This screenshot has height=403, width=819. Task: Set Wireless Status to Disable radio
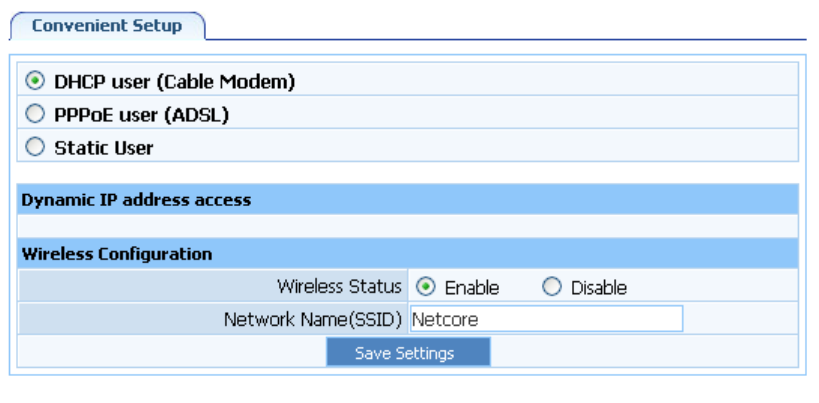(551, 287)
